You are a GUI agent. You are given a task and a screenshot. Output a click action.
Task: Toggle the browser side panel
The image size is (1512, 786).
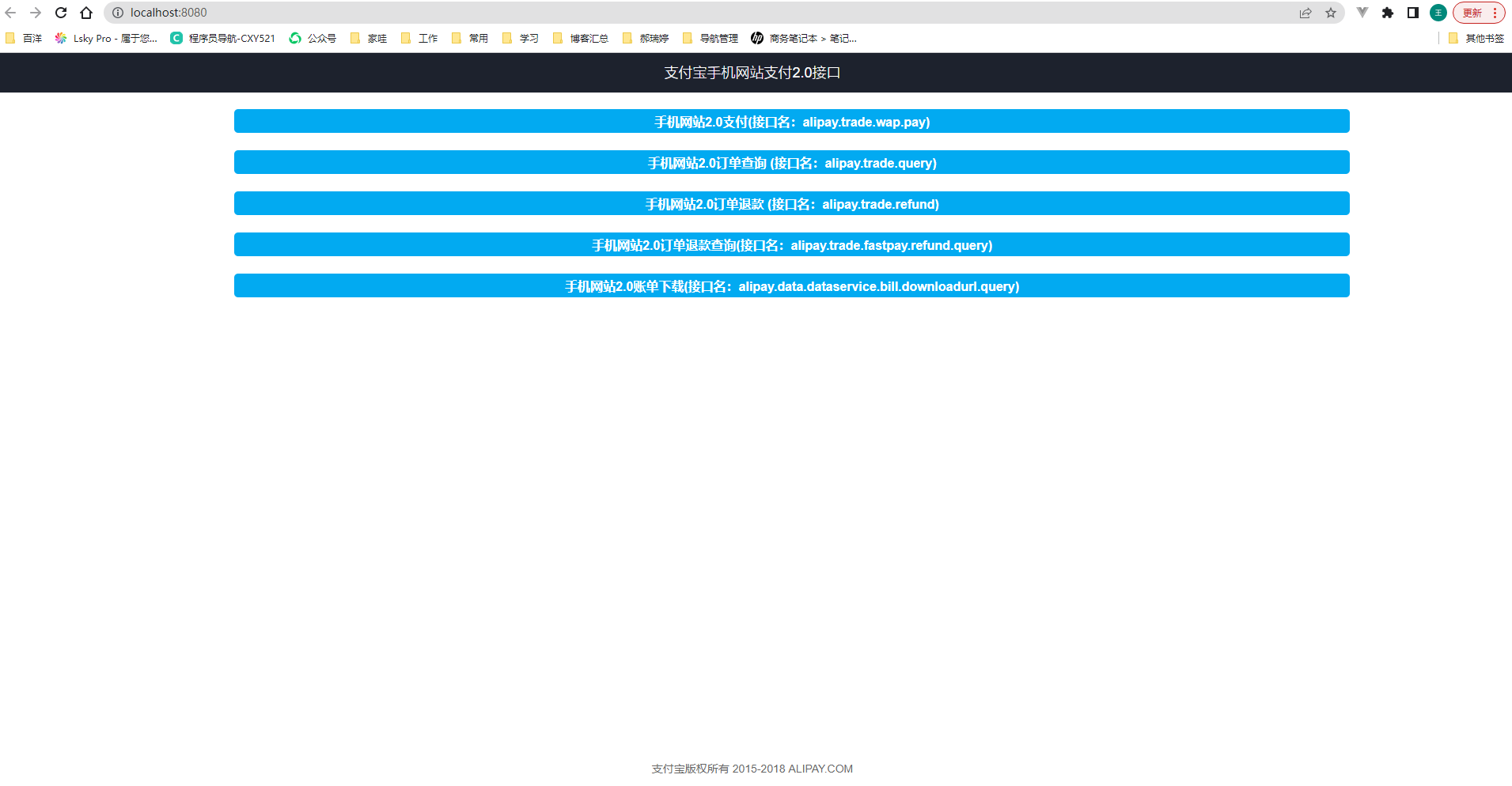[1413, 13]
